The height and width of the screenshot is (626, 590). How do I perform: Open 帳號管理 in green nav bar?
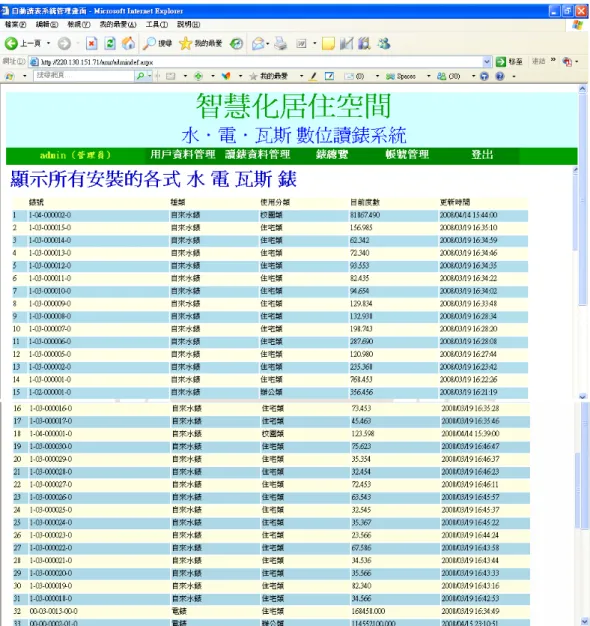(x=407, y=155)
